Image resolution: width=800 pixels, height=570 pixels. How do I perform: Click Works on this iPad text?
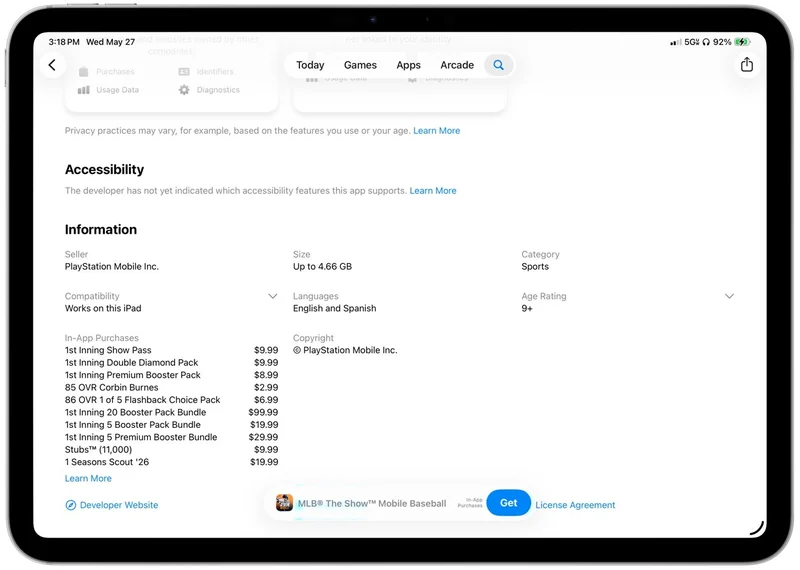point(103,308)
